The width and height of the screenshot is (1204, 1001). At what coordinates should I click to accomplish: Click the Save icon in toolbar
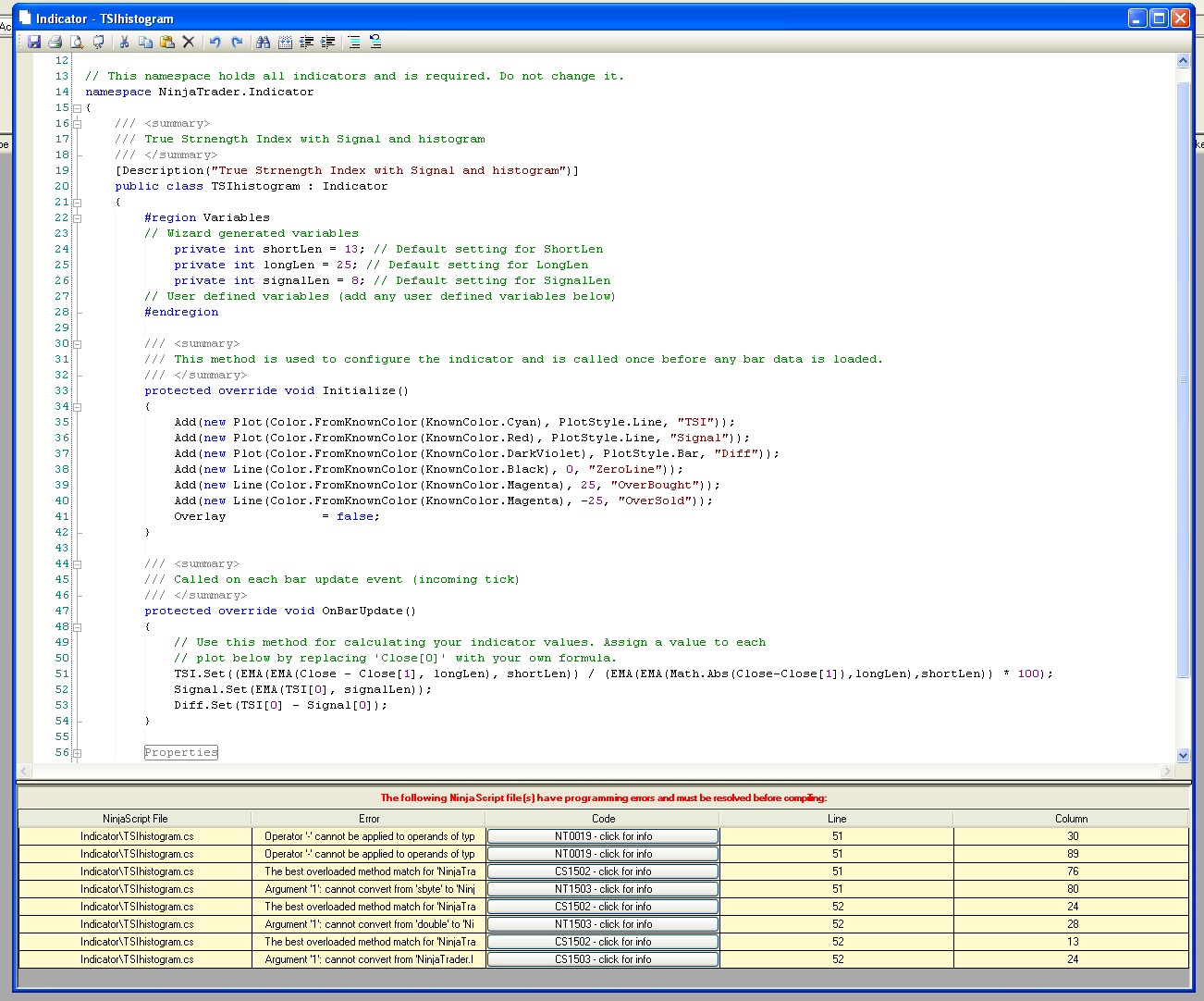tap(34, 42)
